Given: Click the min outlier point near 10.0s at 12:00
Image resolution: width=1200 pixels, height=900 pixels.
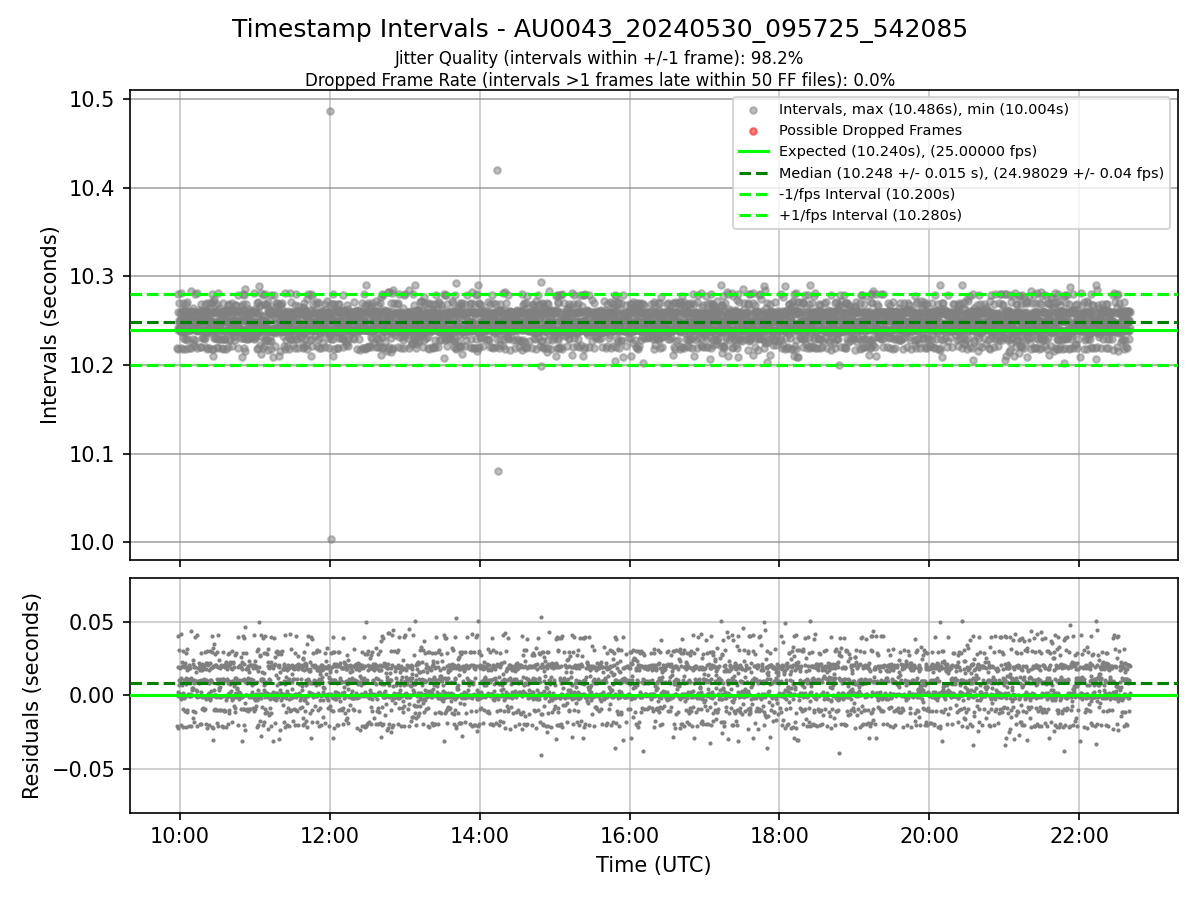Looking at the screenshot, I should coord(331,539).
